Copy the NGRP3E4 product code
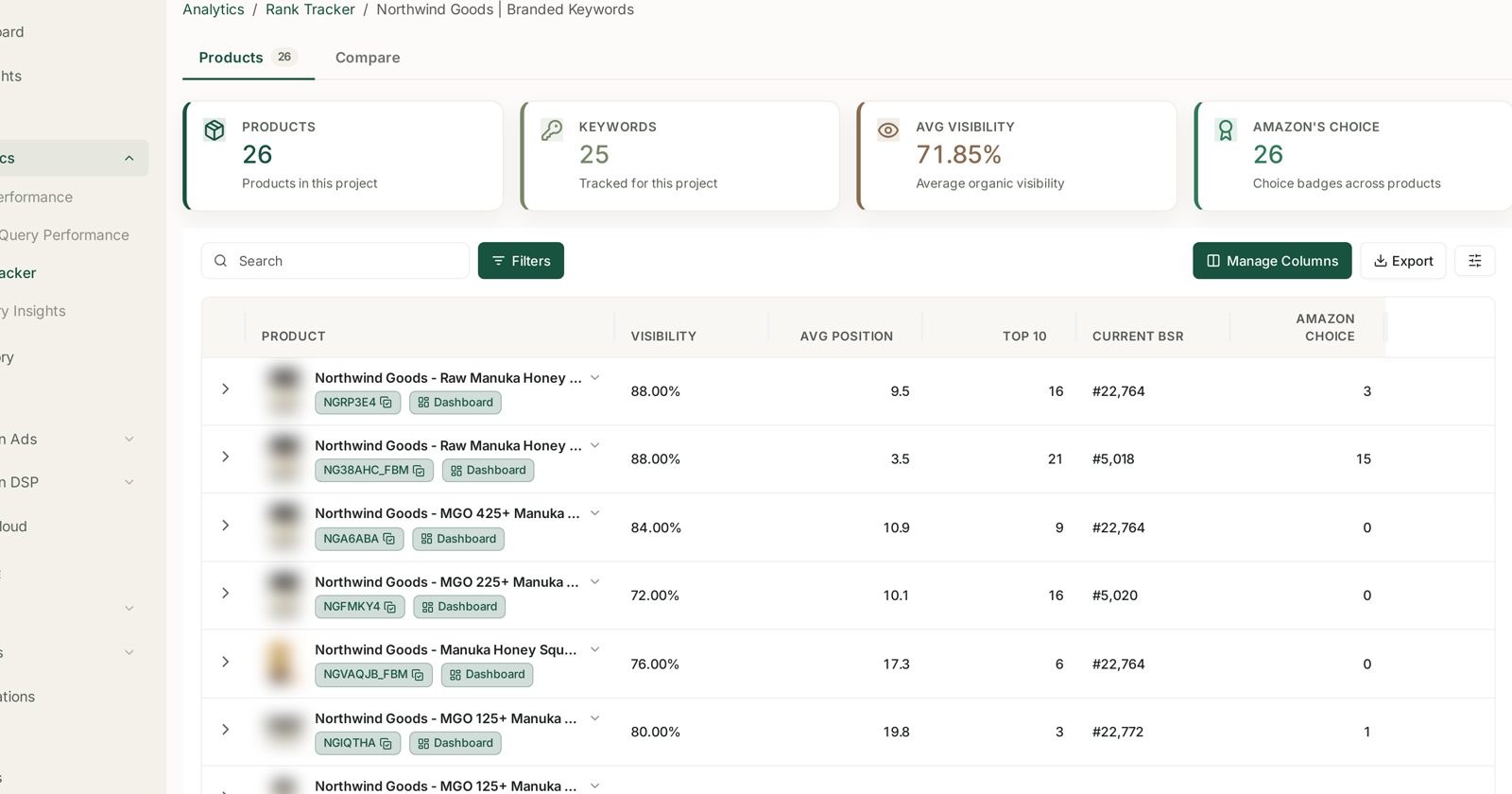1512x794 pixels. [x=386, y=403]
